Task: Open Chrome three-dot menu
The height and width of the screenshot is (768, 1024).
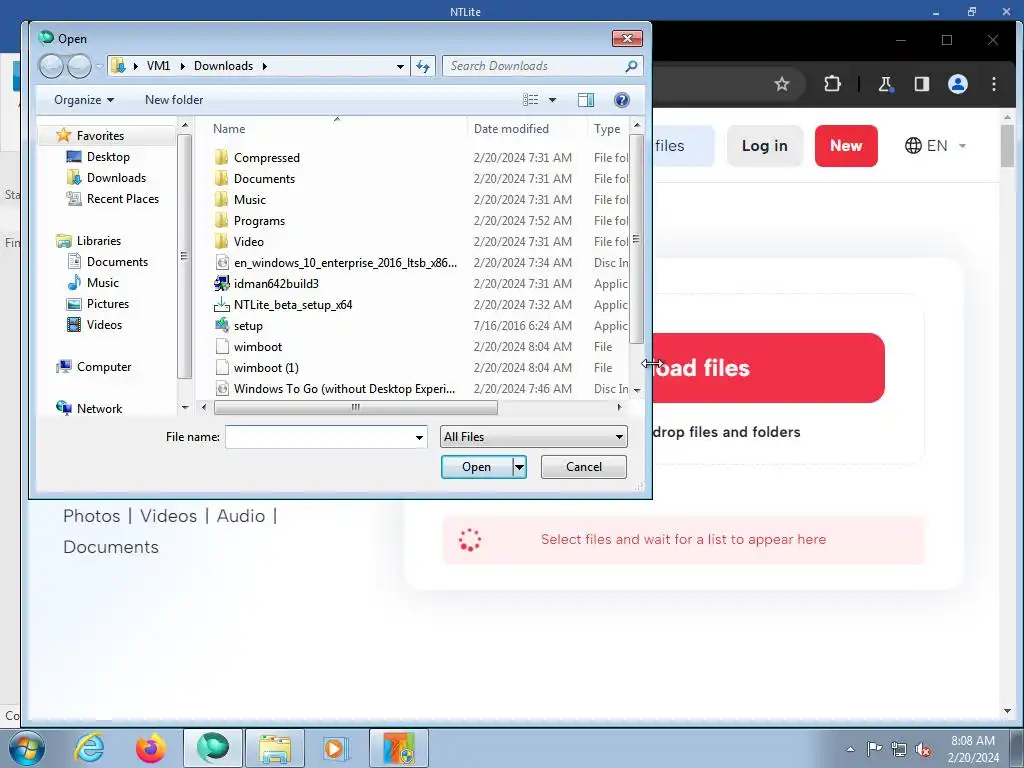Action: pos(994,84)
